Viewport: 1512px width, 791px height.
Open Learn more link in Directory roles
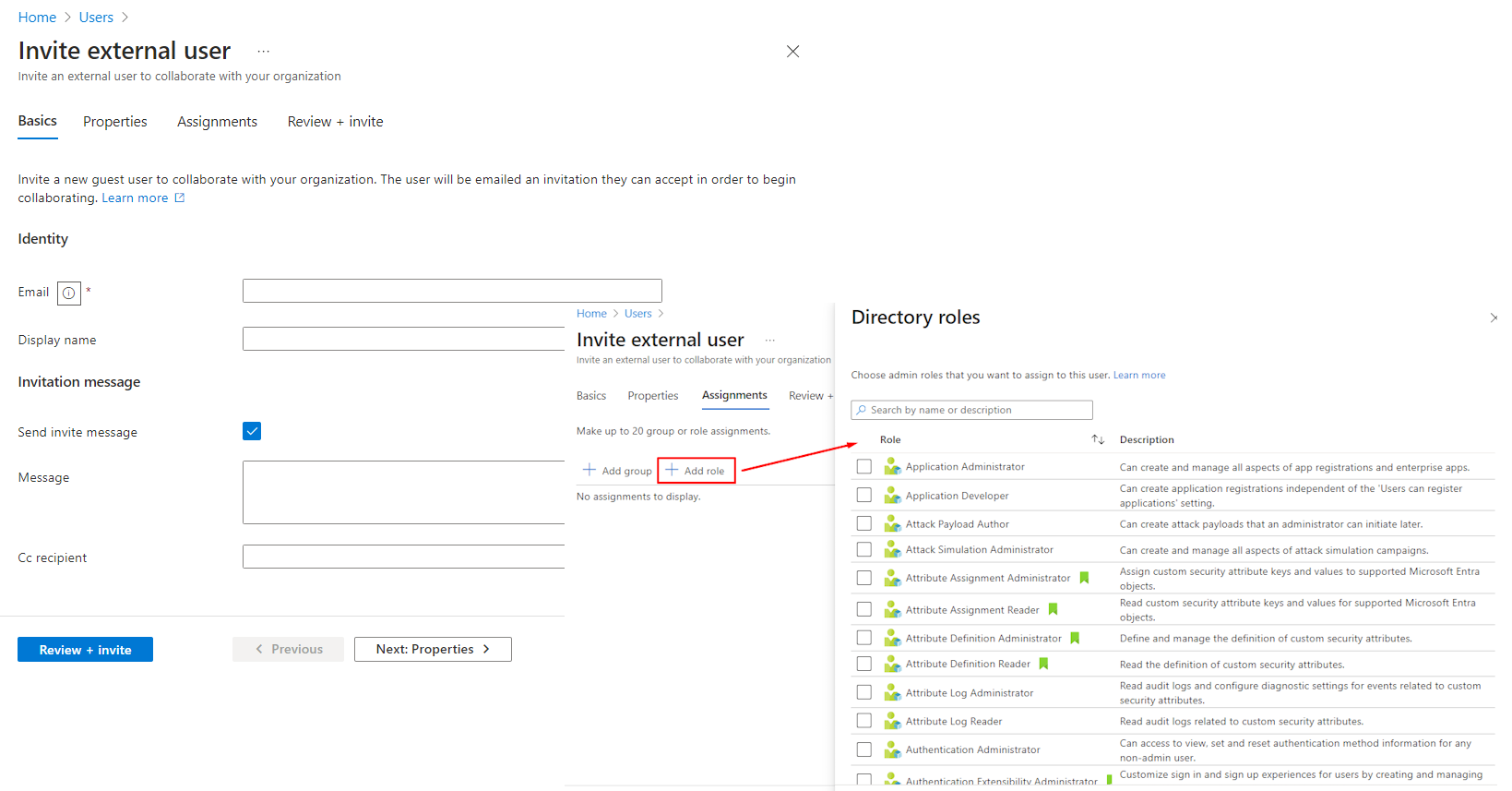pos(1139,376)
